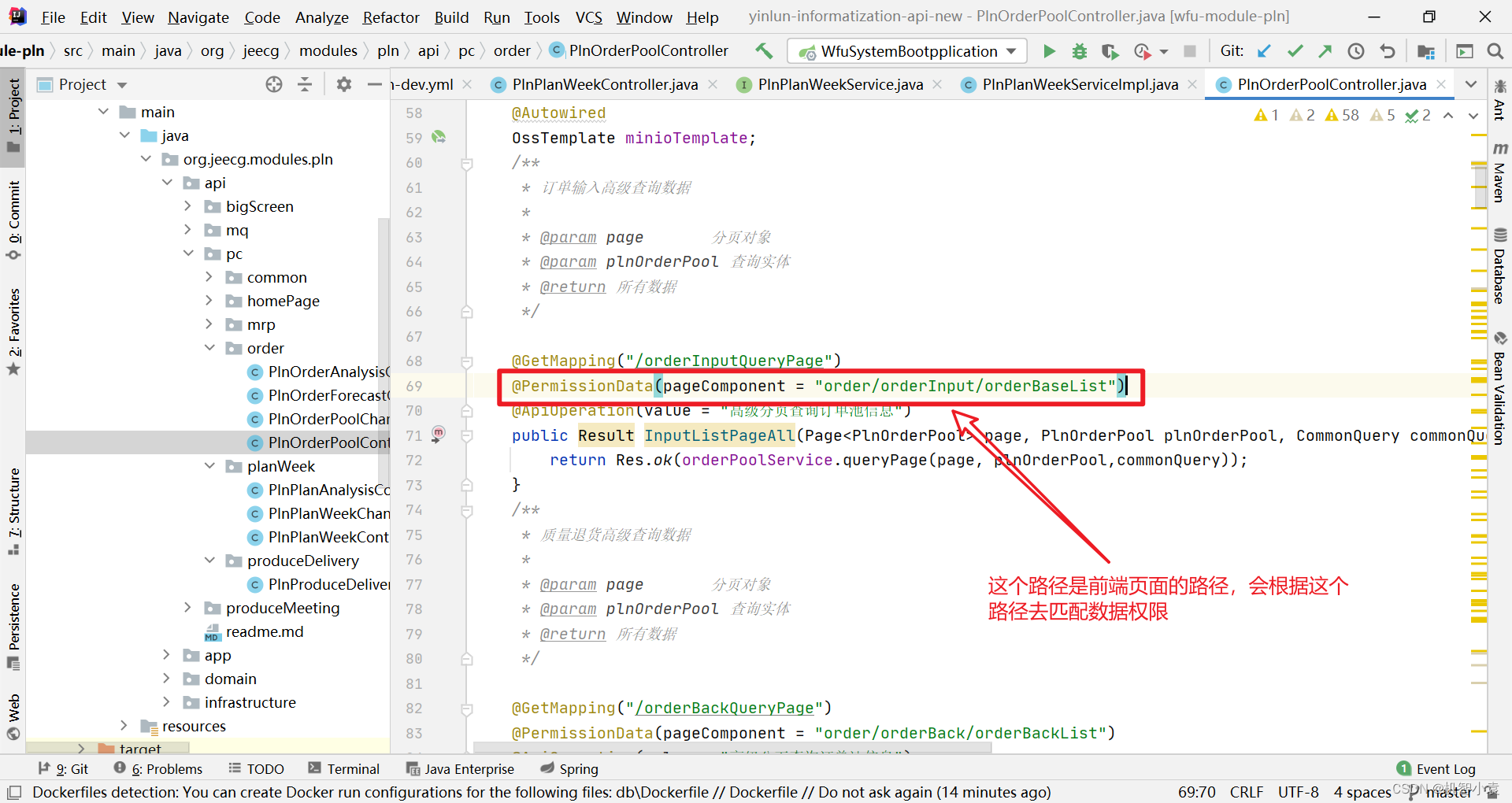
Task: Open the Run Anything window icon
Action: (1465, 51)
